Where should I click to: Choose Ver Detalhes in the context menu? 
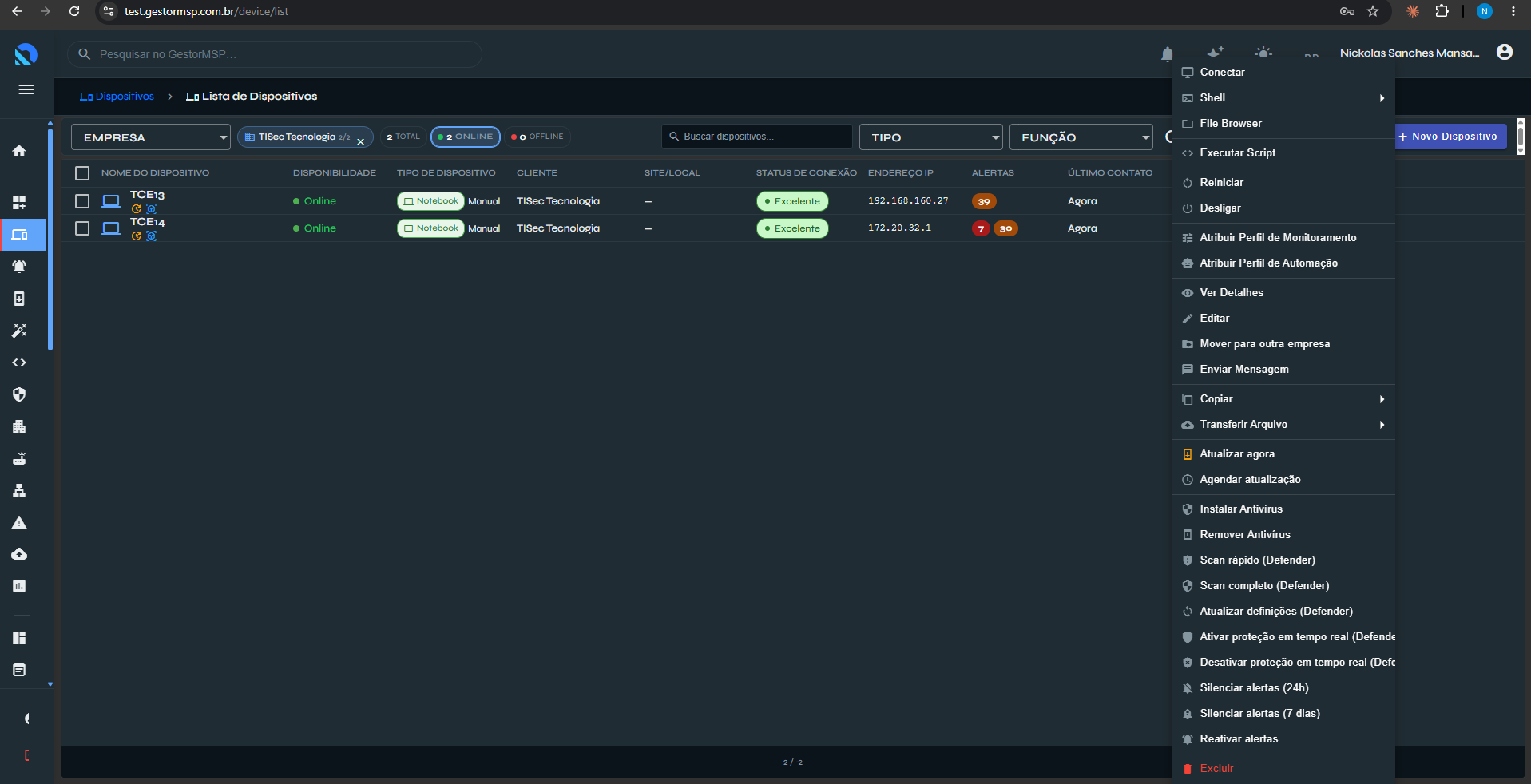click(x=1283, y=293)
